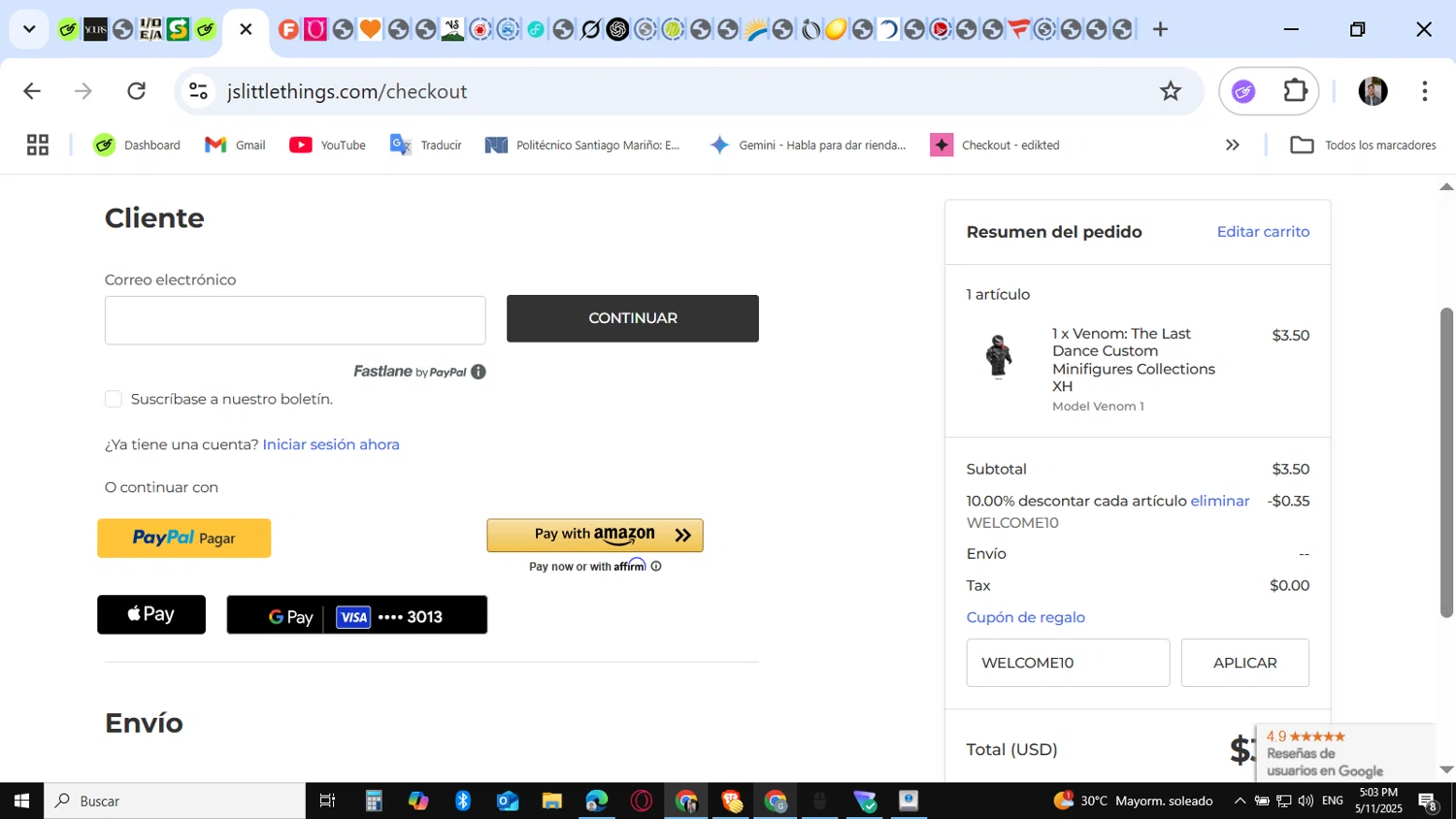Open the Dashboard bookmark
Image resolution: width=1456 pixels, height=819 pixels.
click(137, 145)
